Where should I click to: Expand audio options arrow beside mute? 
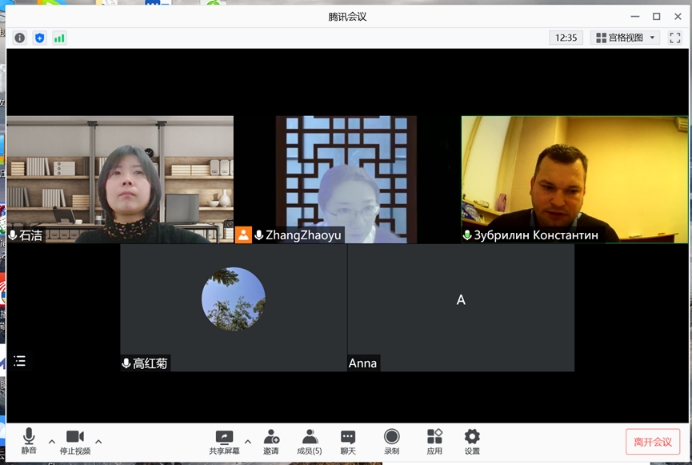pos(52,441)
